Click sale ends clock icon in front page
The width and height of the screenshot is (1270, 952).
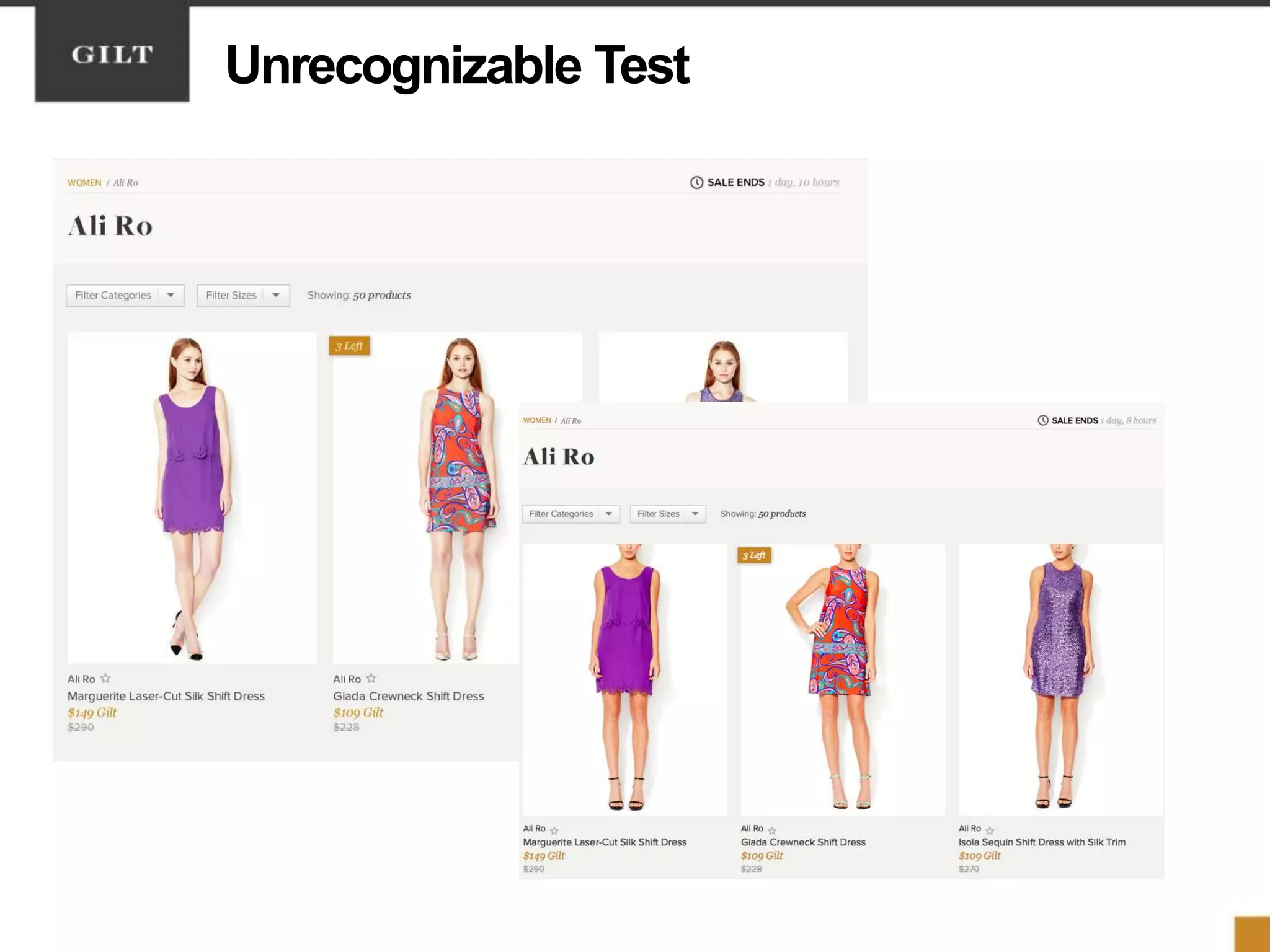tap(1043, 420)
